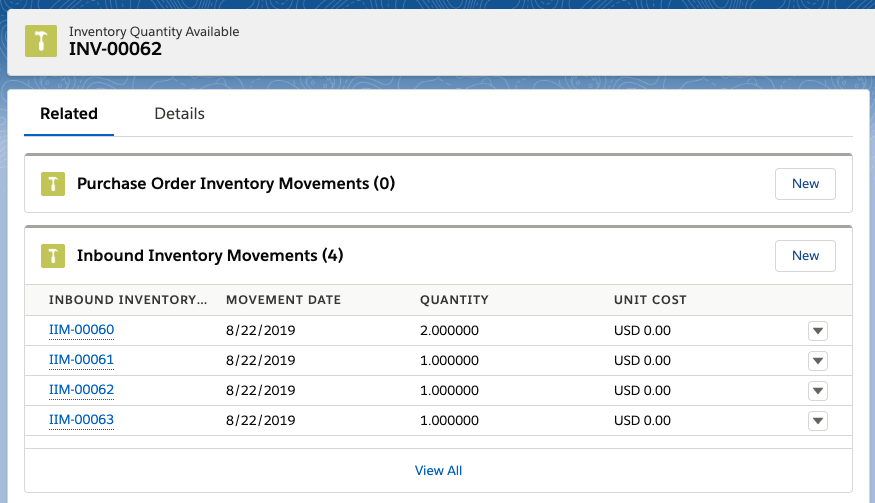Expand row actions for IIM-00063
Viewport: 875px width, 503px height.
coord(818,421)
